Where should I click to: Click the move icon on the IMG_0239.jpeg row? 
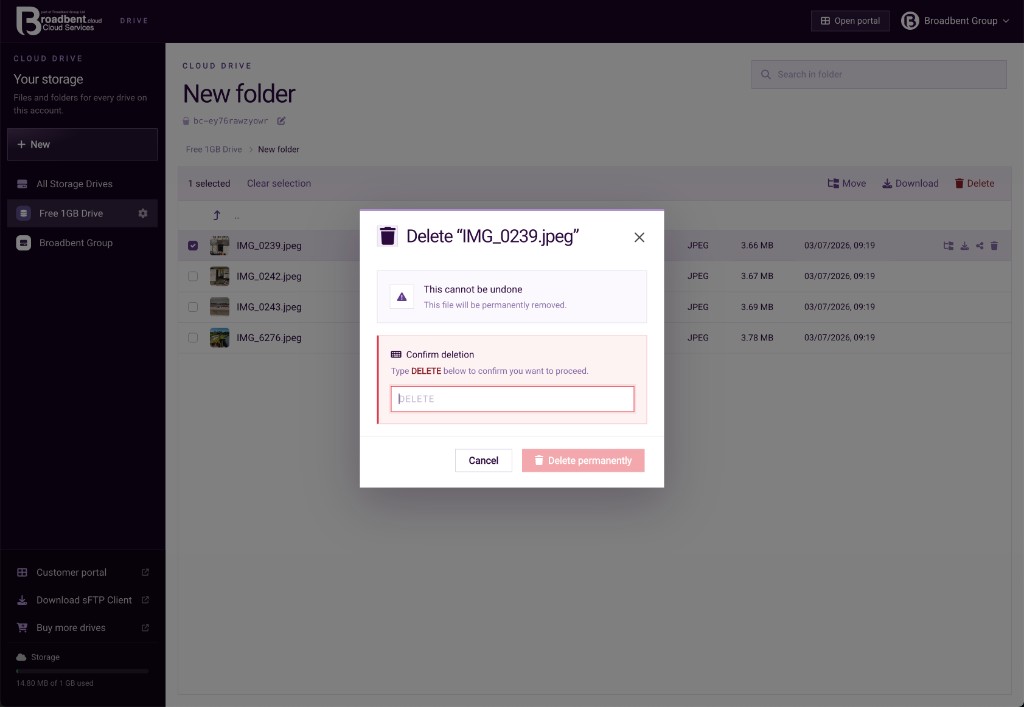948,246
